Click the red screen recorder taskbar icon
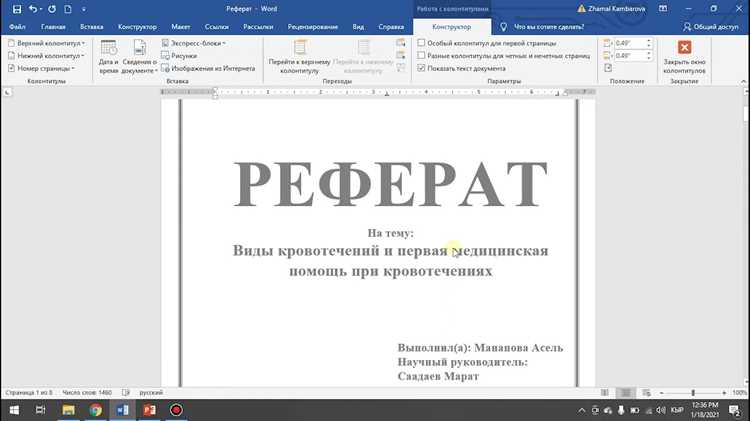The height and width of the screenshot is (421, 750). (176, 410)
